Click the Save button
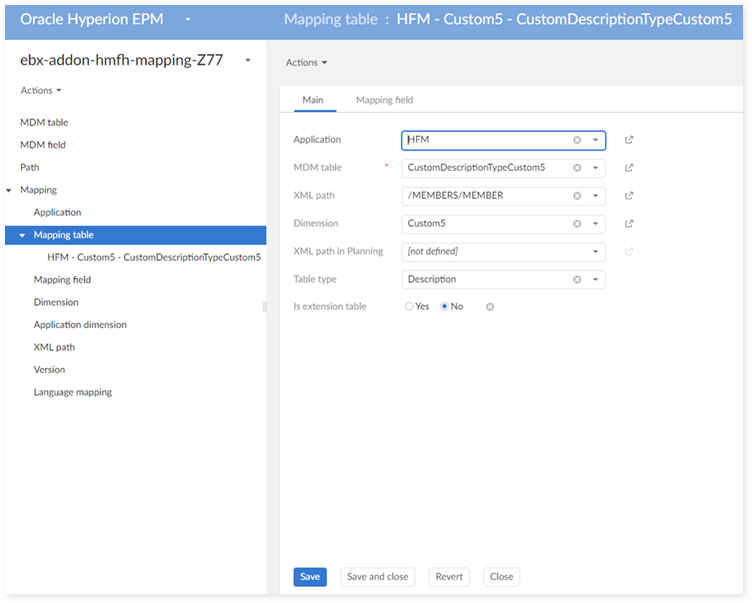Screen dimensions: 752x603 [310, 577]
